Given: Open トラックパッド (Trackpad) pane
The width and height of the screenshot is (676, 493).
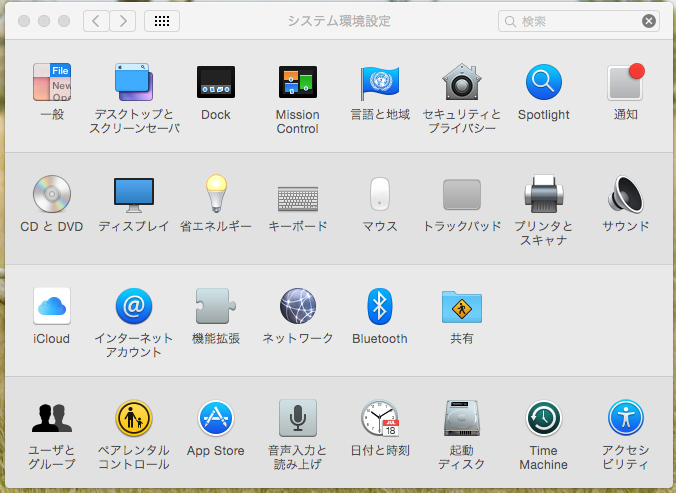Looking at the screenshot, I should 462,194.
